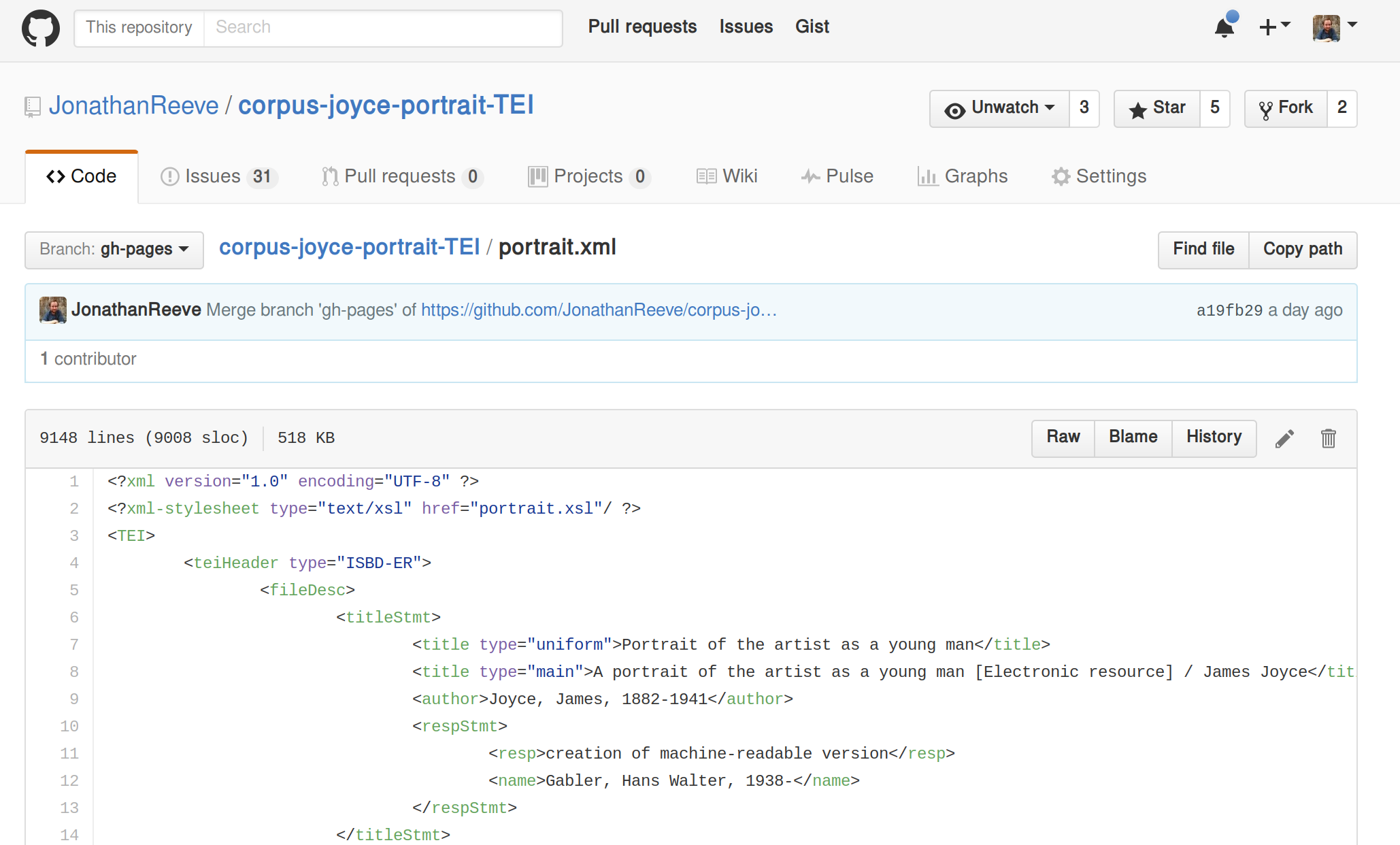Open corpus-joyce-portrait-TEI breadcrumb link
1400x845 pixels.
pos(350,247)
